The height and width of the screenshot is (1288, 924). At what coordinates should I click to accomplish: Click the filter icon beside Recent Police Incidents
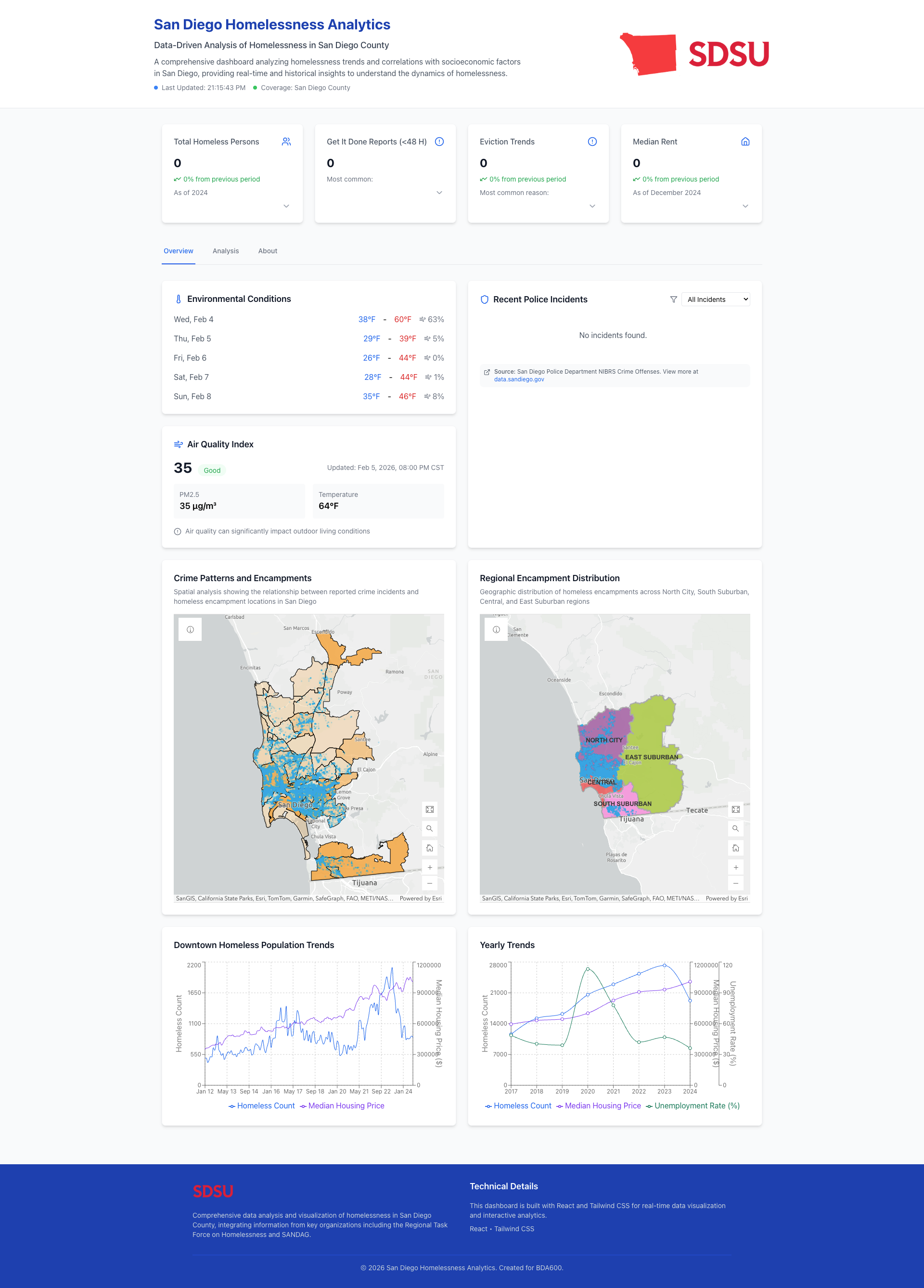click(x=673, y=299)
